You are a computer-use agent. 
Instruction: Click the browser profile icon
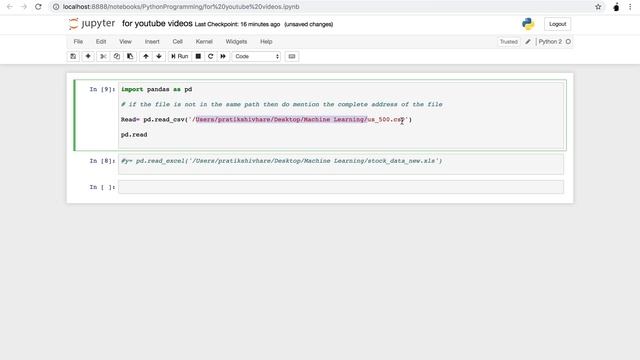616,7
